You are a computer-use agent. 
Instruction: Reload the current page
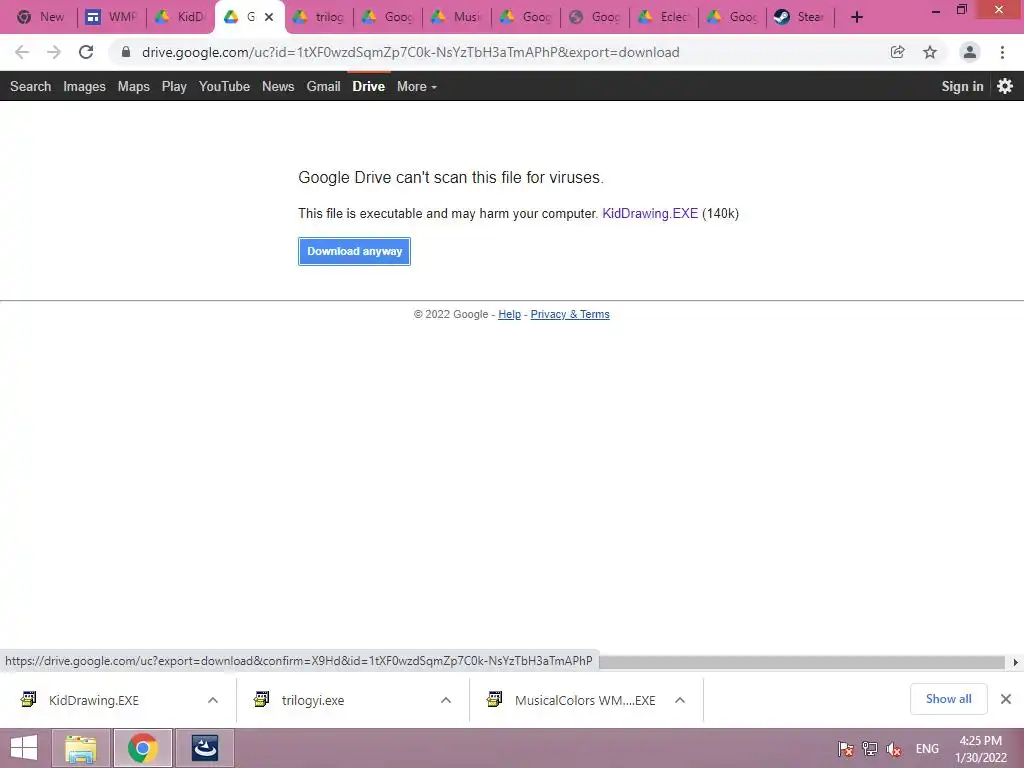(x=86, y=52)
